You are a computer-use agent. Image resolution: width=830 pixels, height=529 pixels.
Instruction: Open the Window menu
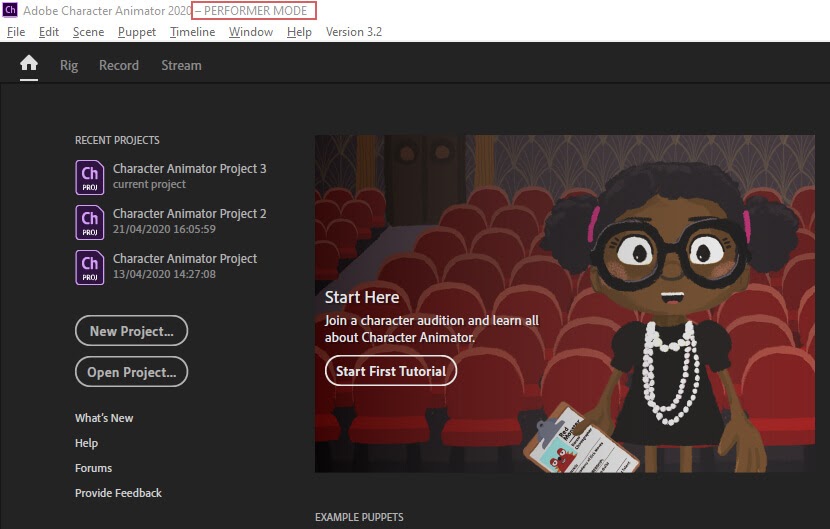[x=251, y=32]
